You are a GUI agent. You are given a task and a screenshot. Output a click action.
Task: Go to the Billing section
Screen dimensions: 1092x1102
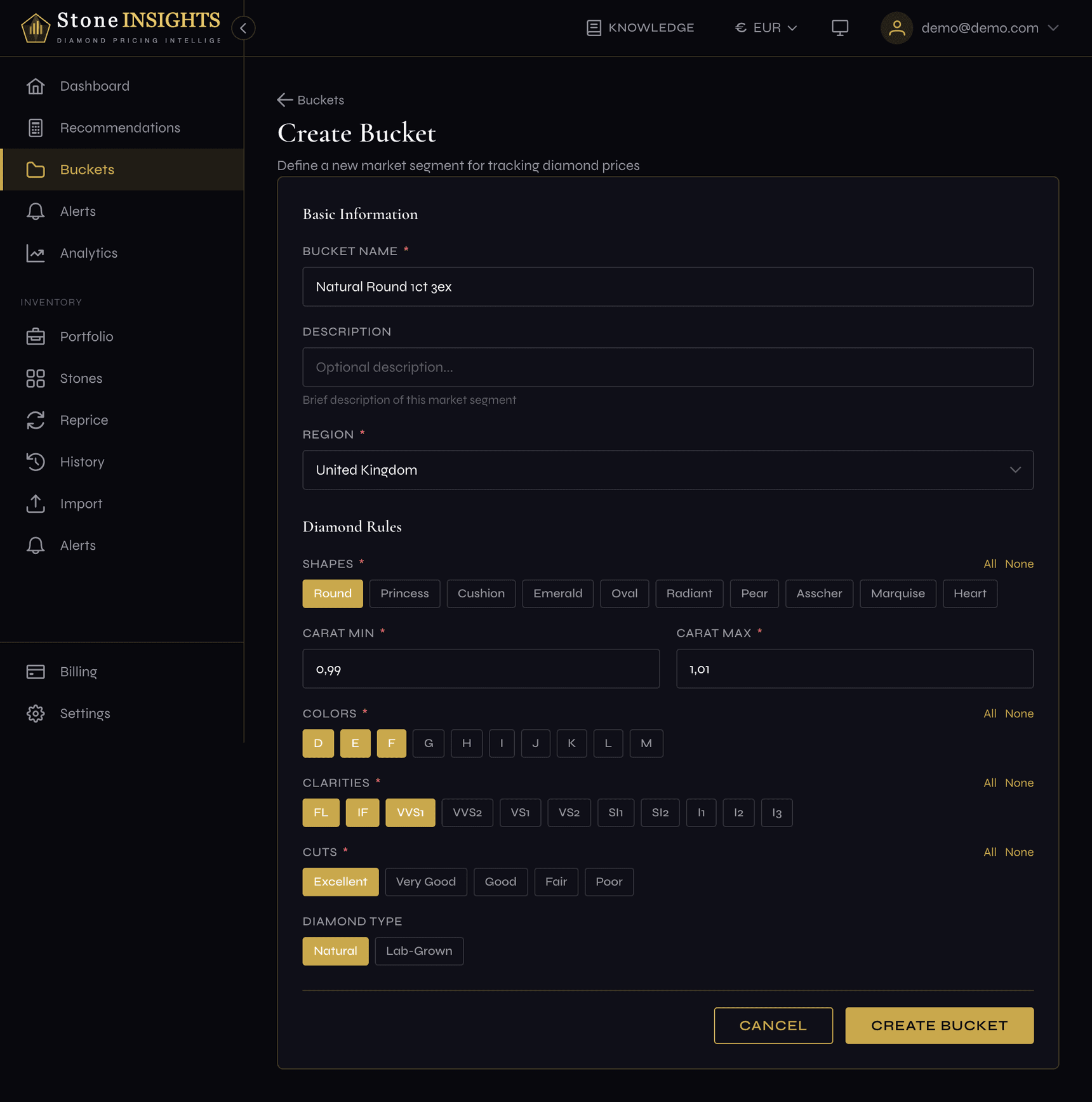pyautogui.click(x=78, y=671)
